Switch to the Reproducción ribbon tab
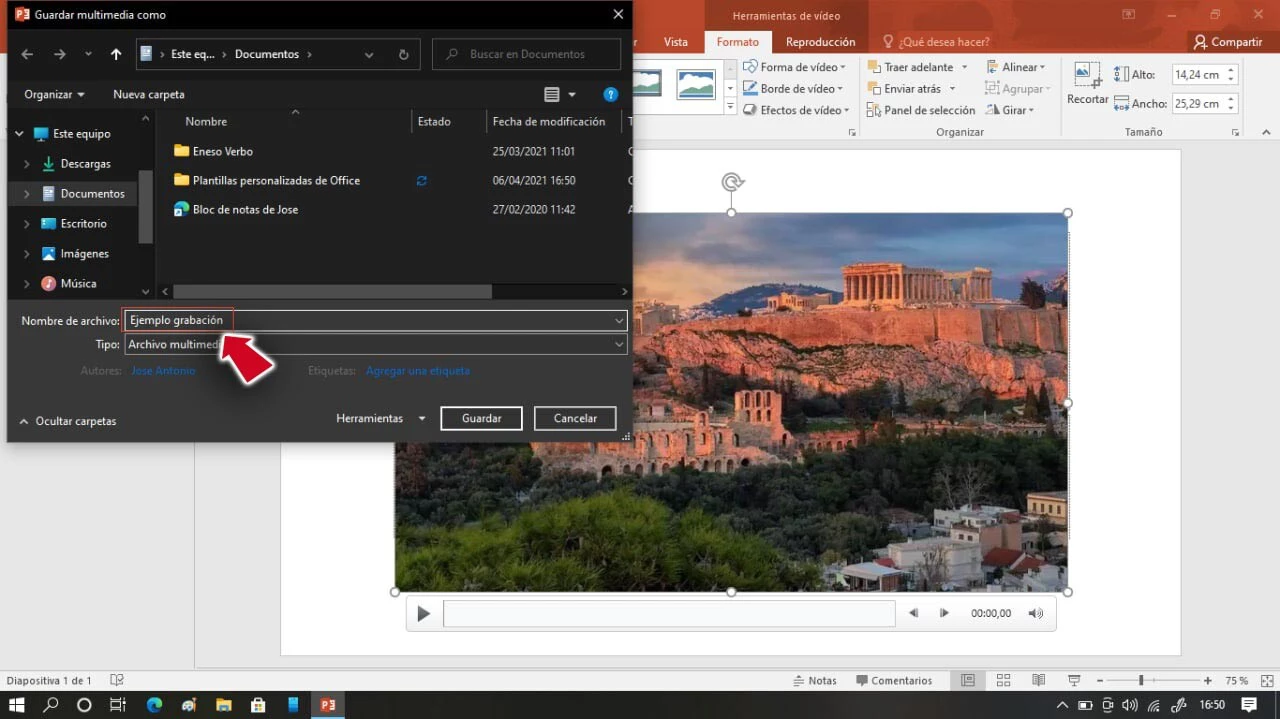This screenshot has width=1280, height=719. (x=820, y=42)
